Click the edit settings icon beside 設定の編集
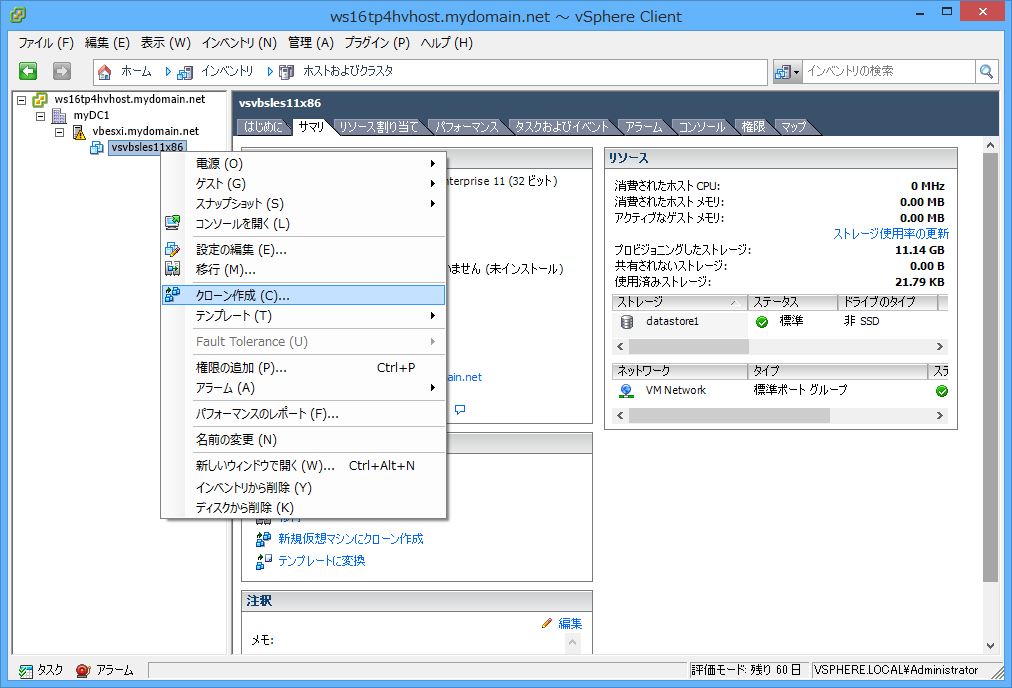The height and width of the screenshot is (688, 1012). click(172, 249)
